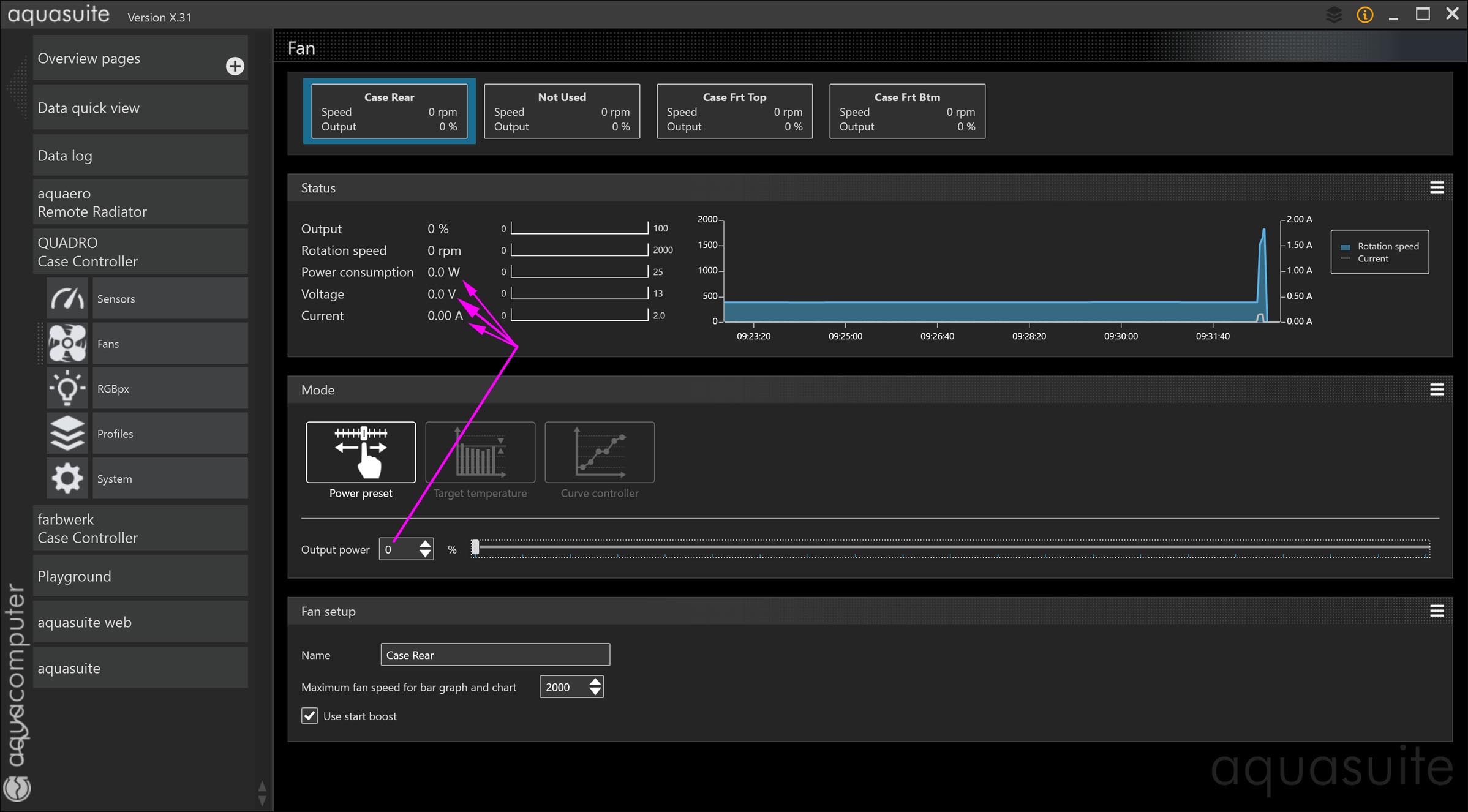Open the Mode panel hamburger menu

(1437, 390)
